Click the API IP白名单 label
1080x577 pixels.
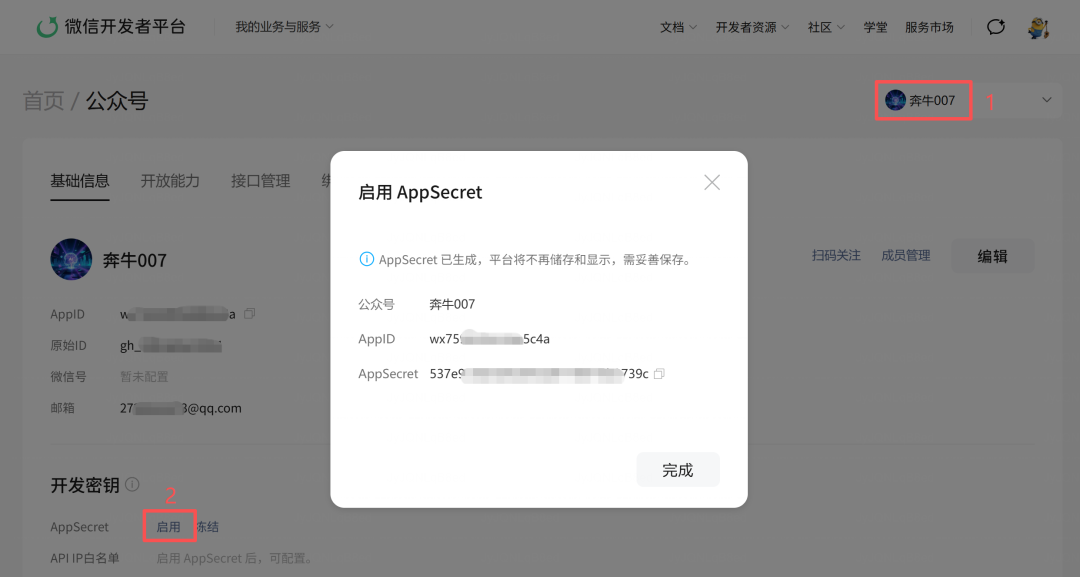85,558
